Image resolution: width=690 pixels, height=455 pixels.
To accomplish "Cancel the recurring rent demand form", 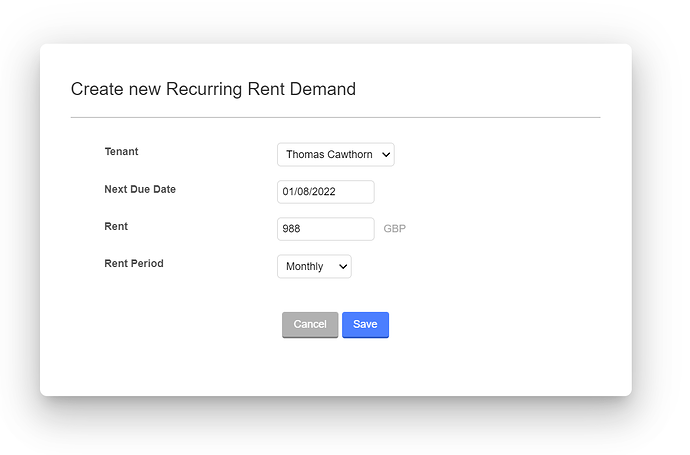I will coord(310,325).
